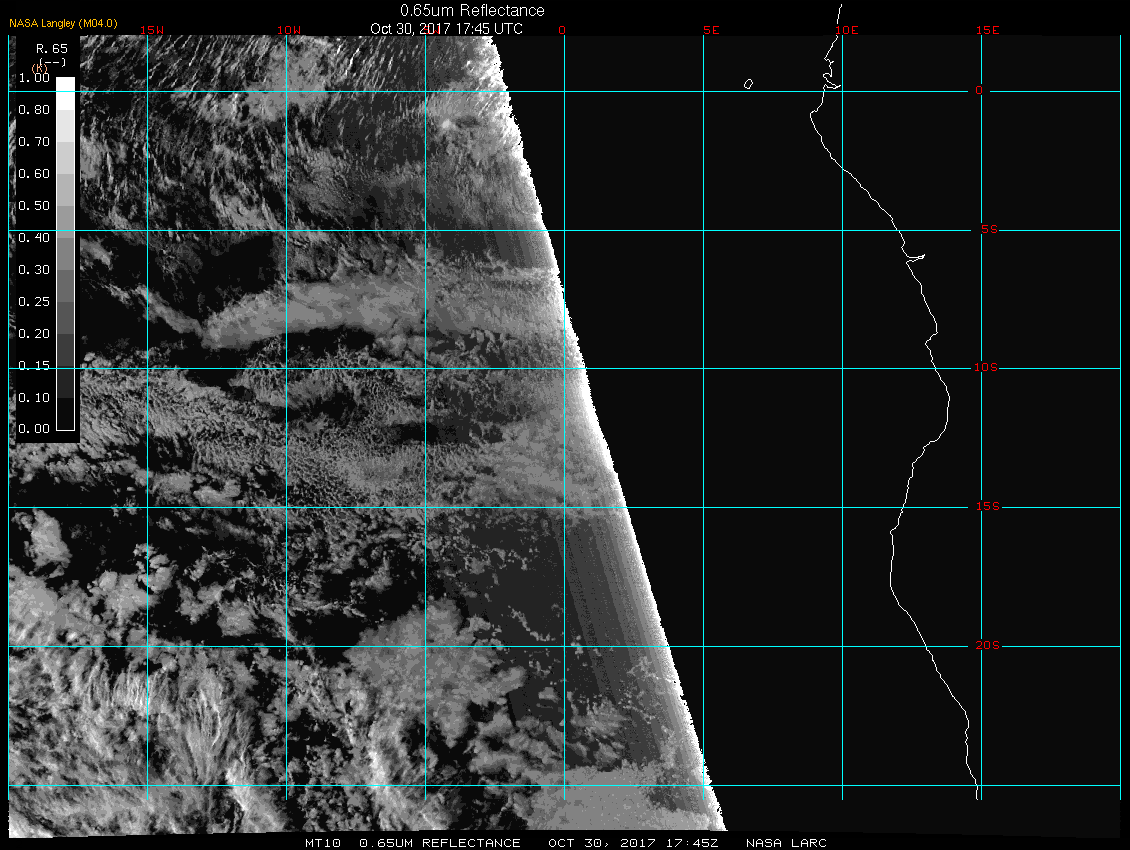1130x850 pixels.
Task: Click the 10W longitude label
Action: [x=289, y=30]
